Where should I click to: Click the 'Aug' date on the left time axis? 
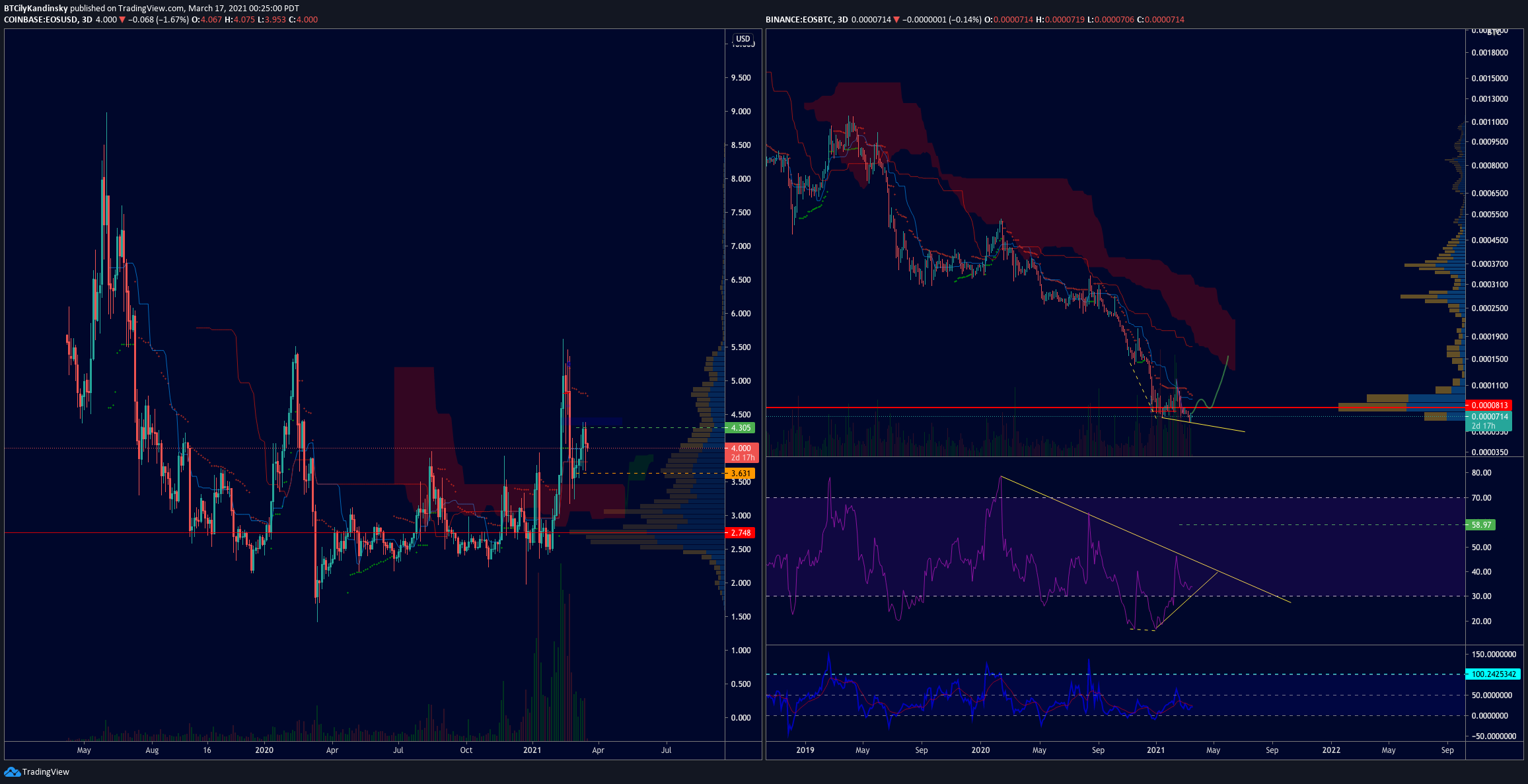pos(152,750)
